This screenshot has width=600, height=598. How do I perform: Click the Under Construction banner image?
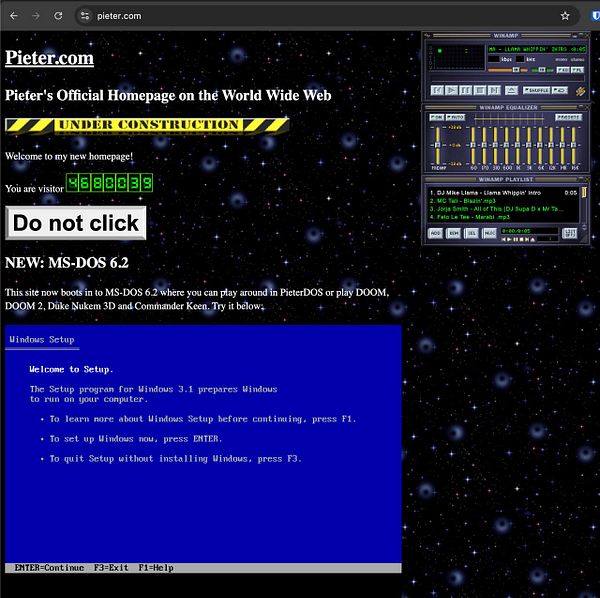(147, 125)
